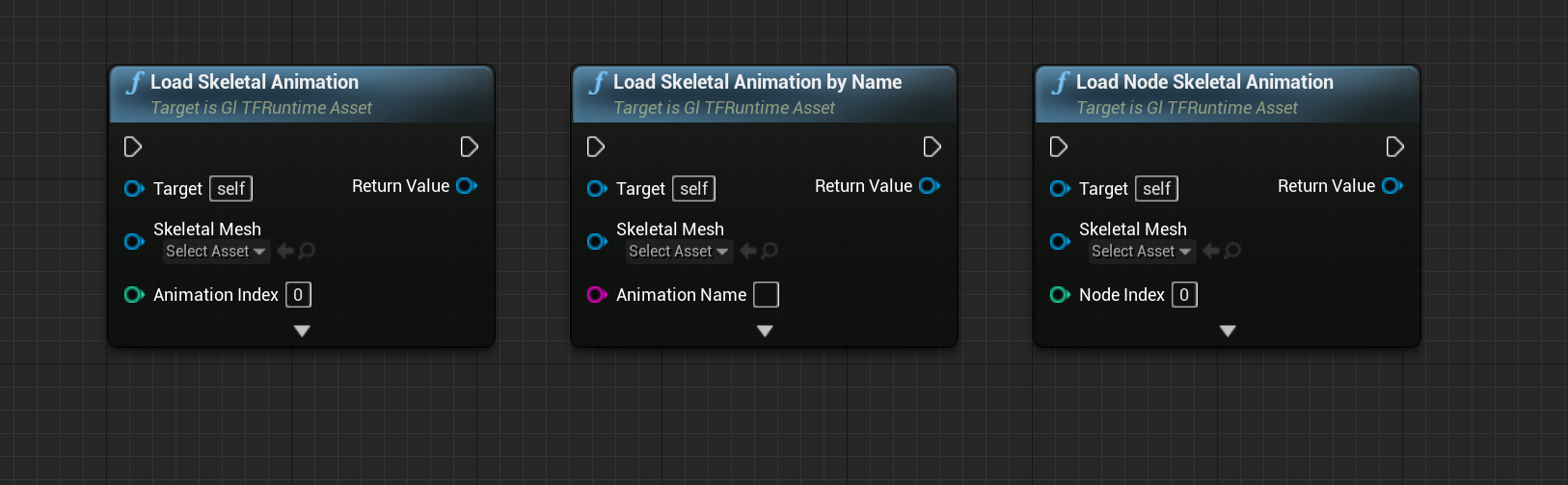
Task: Open Select Asset dropdown in Load Node Skeletal Animation
Action: pyautogui.click(x=1141, y=252)
